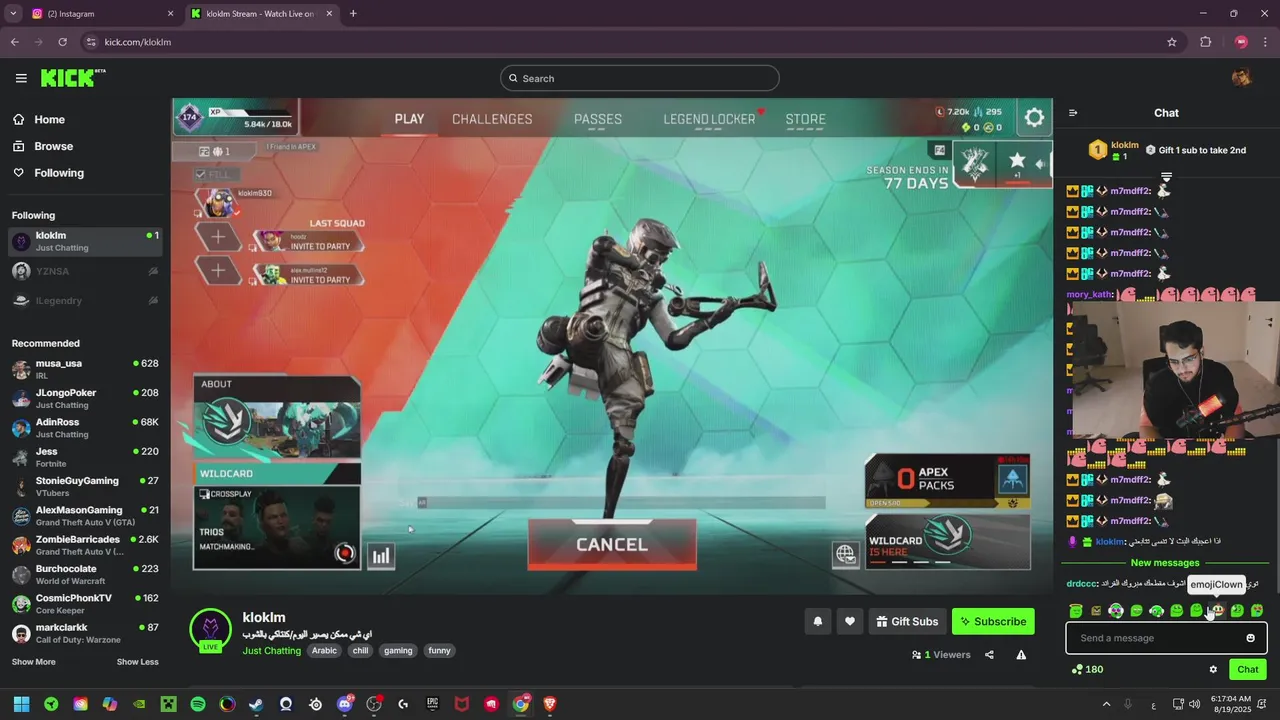This screenshot has width=1280, height=720.
Task: Follow kloklm with the heart button
Action: pyautogui.click(x=849, y=621)
